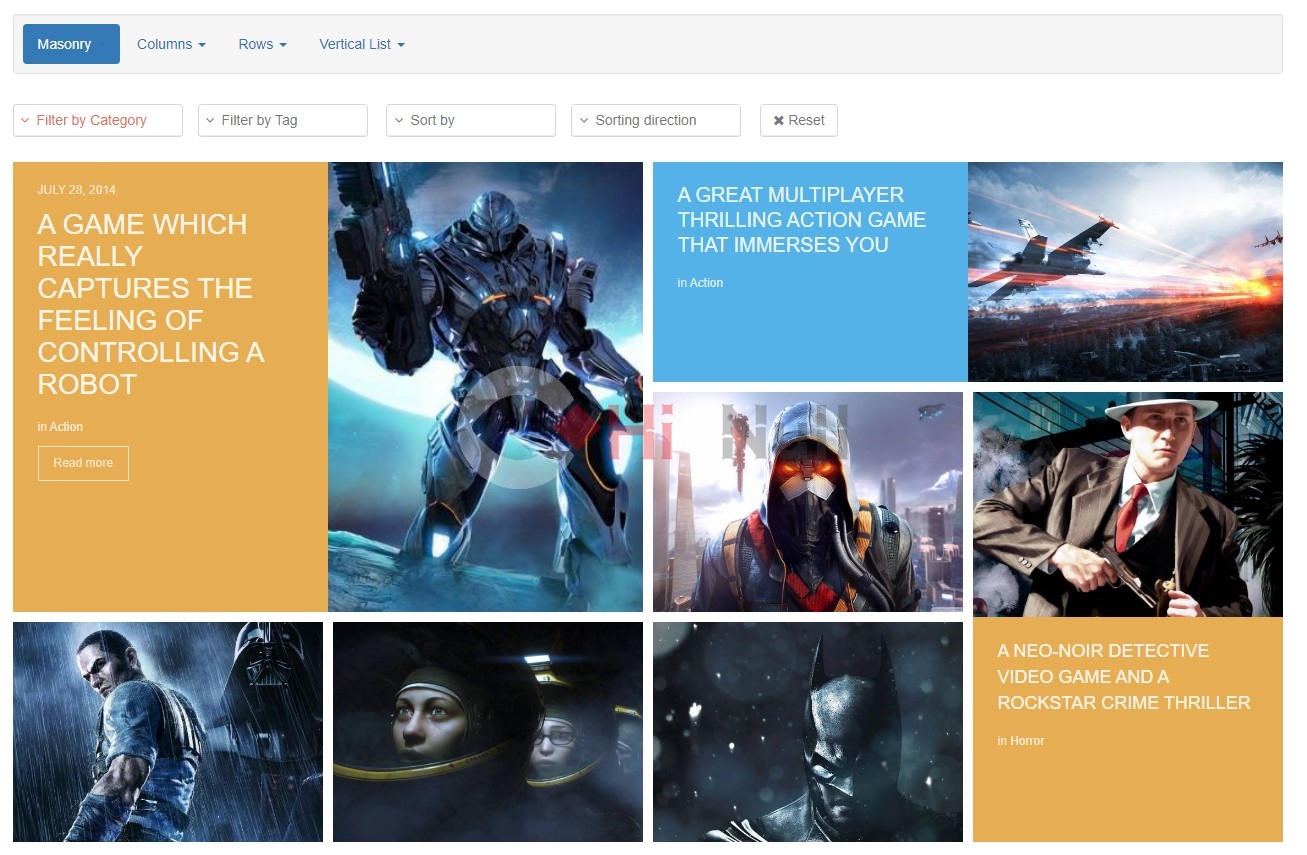1307x855 pixels.
Task: Click the Reset filters button
Action: 799,120
